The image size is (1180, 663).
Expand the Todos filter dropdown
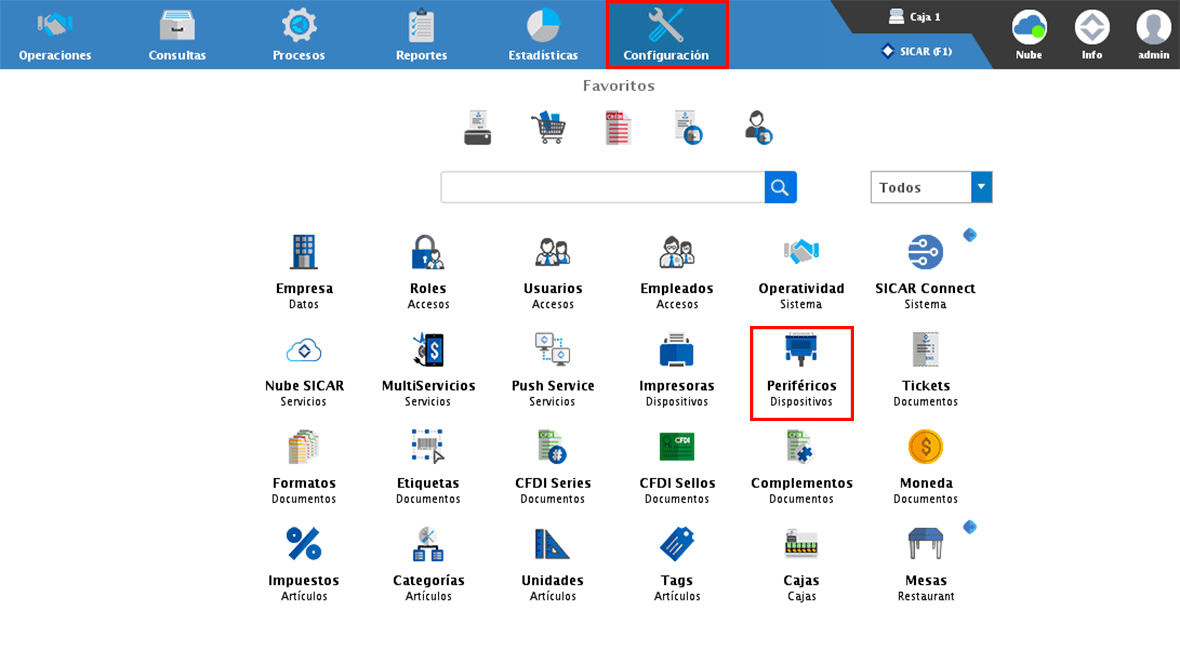[x=981, y=187]
